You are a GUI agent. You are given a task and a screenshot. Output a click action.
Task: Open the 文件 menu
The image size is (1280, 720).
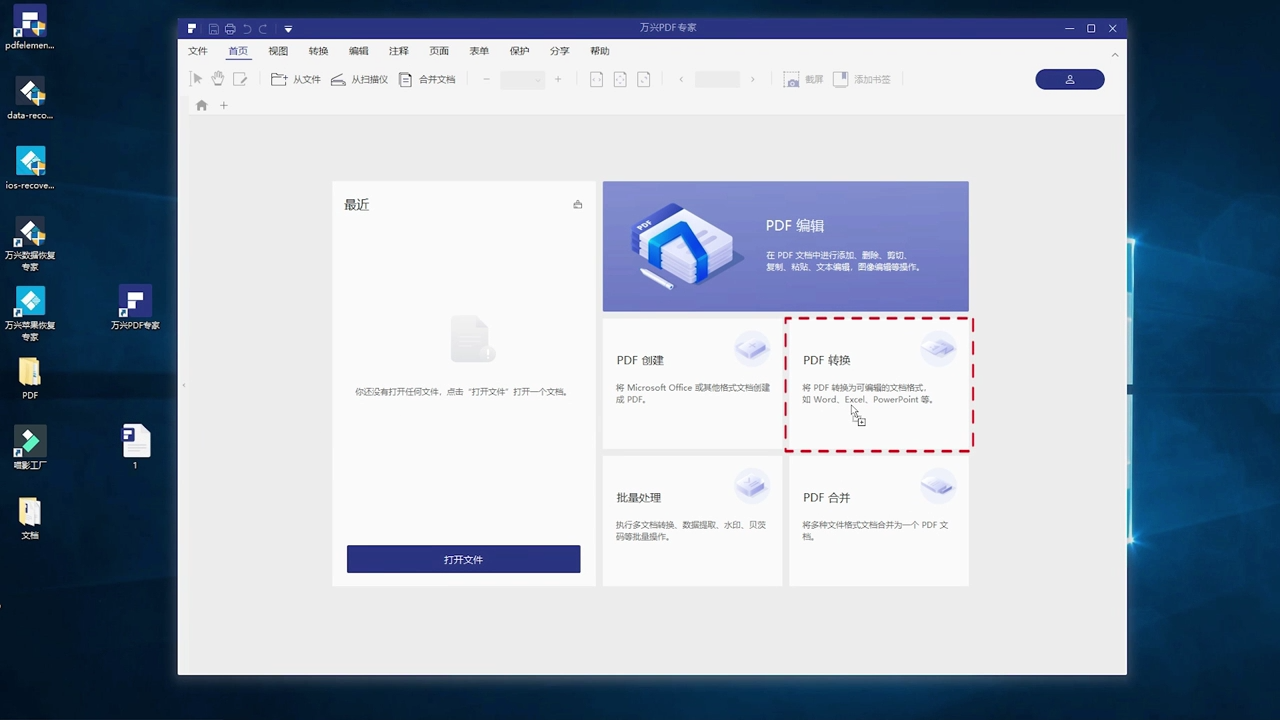(x=198, y=51)
